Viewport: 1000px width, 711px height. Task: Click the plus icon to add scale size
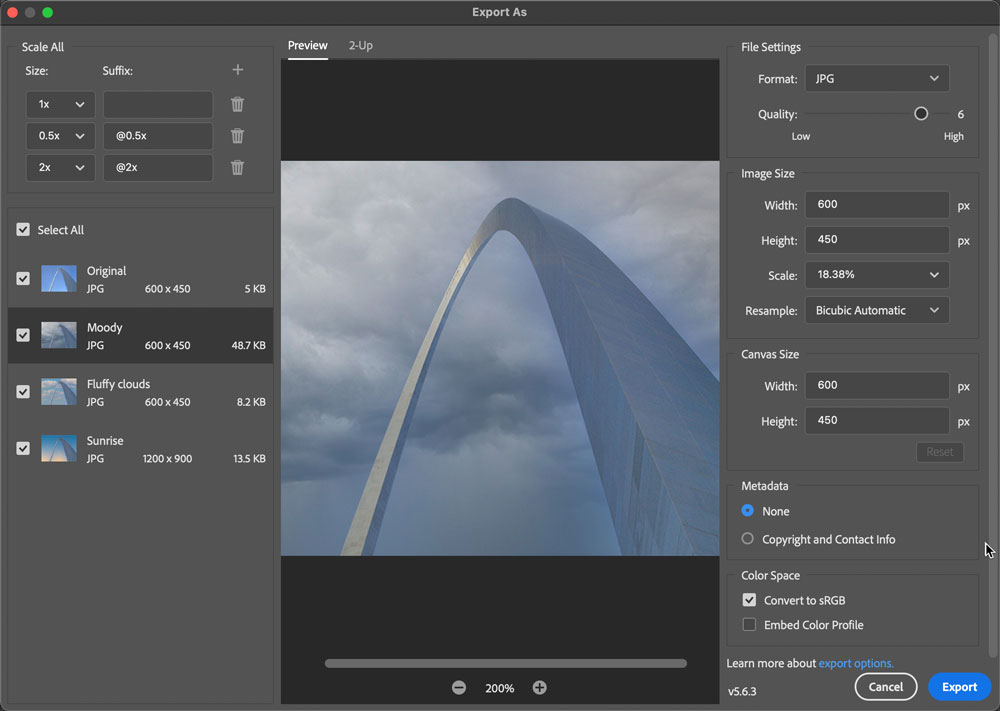[237, 70]
